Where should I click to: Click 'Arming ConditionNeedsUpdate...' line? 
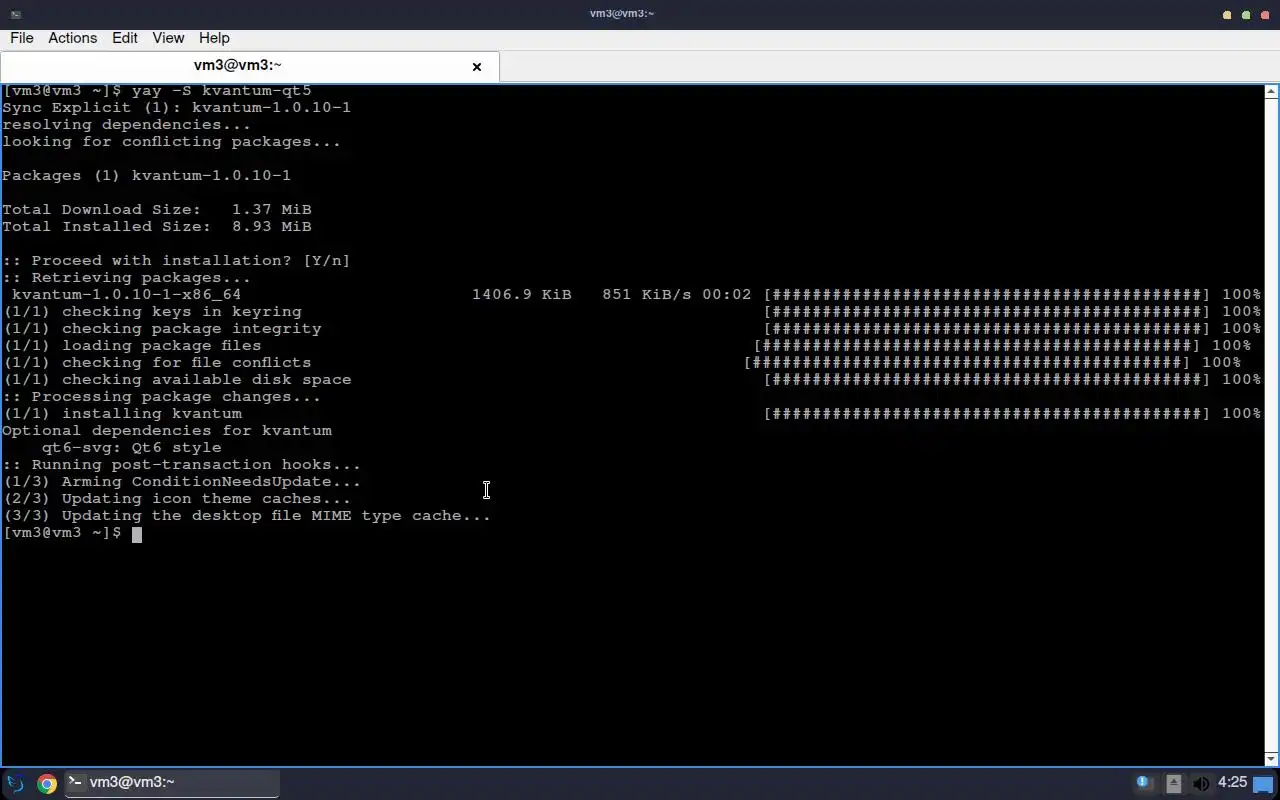point(182,481)
